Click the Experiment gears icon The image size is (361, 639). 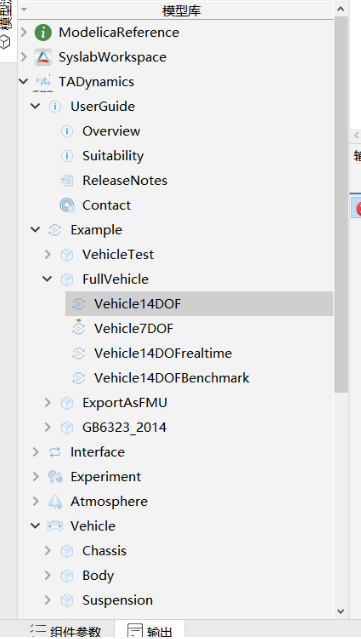[x=55, y=477]
